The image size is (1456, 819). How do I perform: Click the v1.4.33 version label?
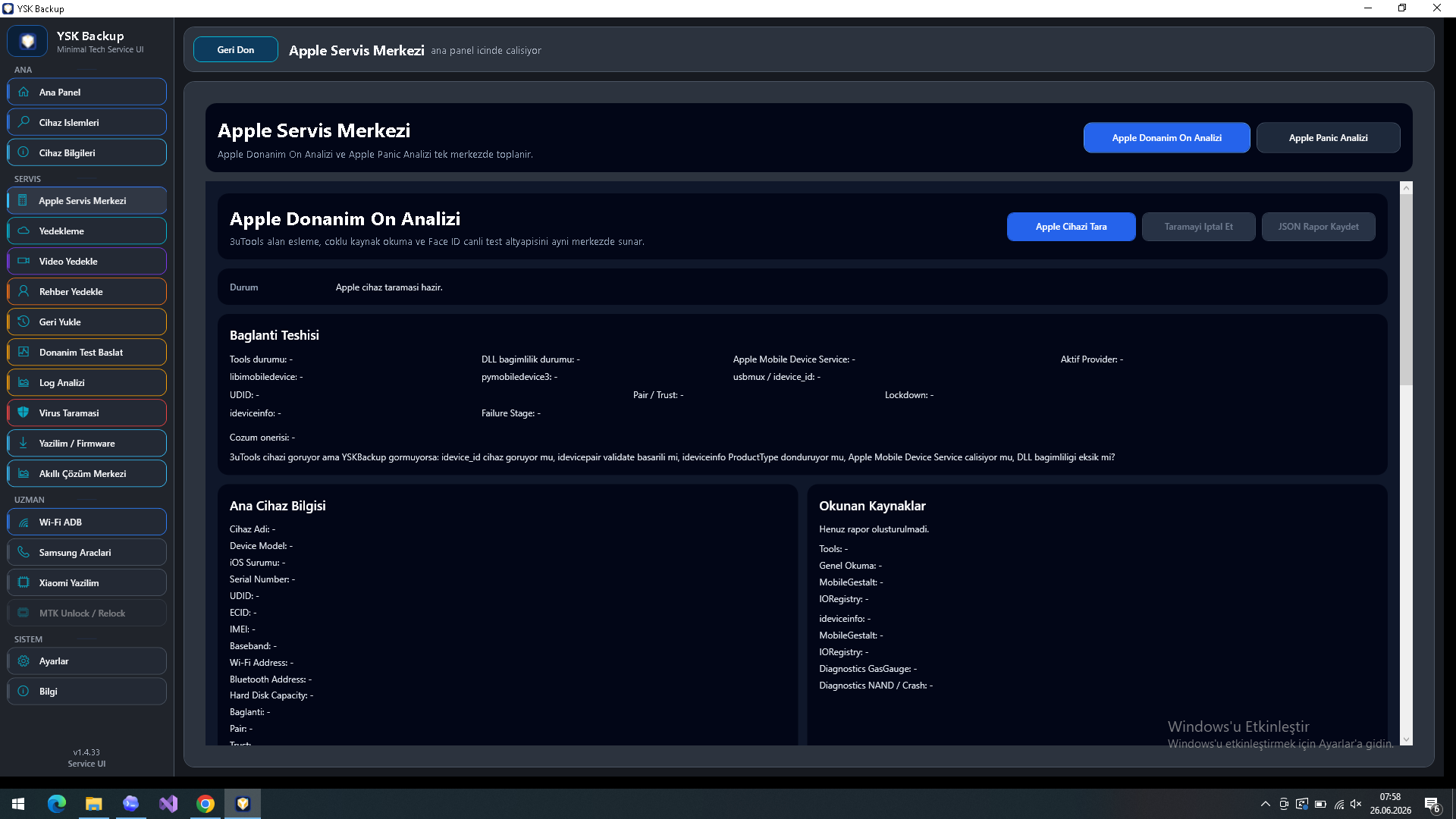point(86,752)
